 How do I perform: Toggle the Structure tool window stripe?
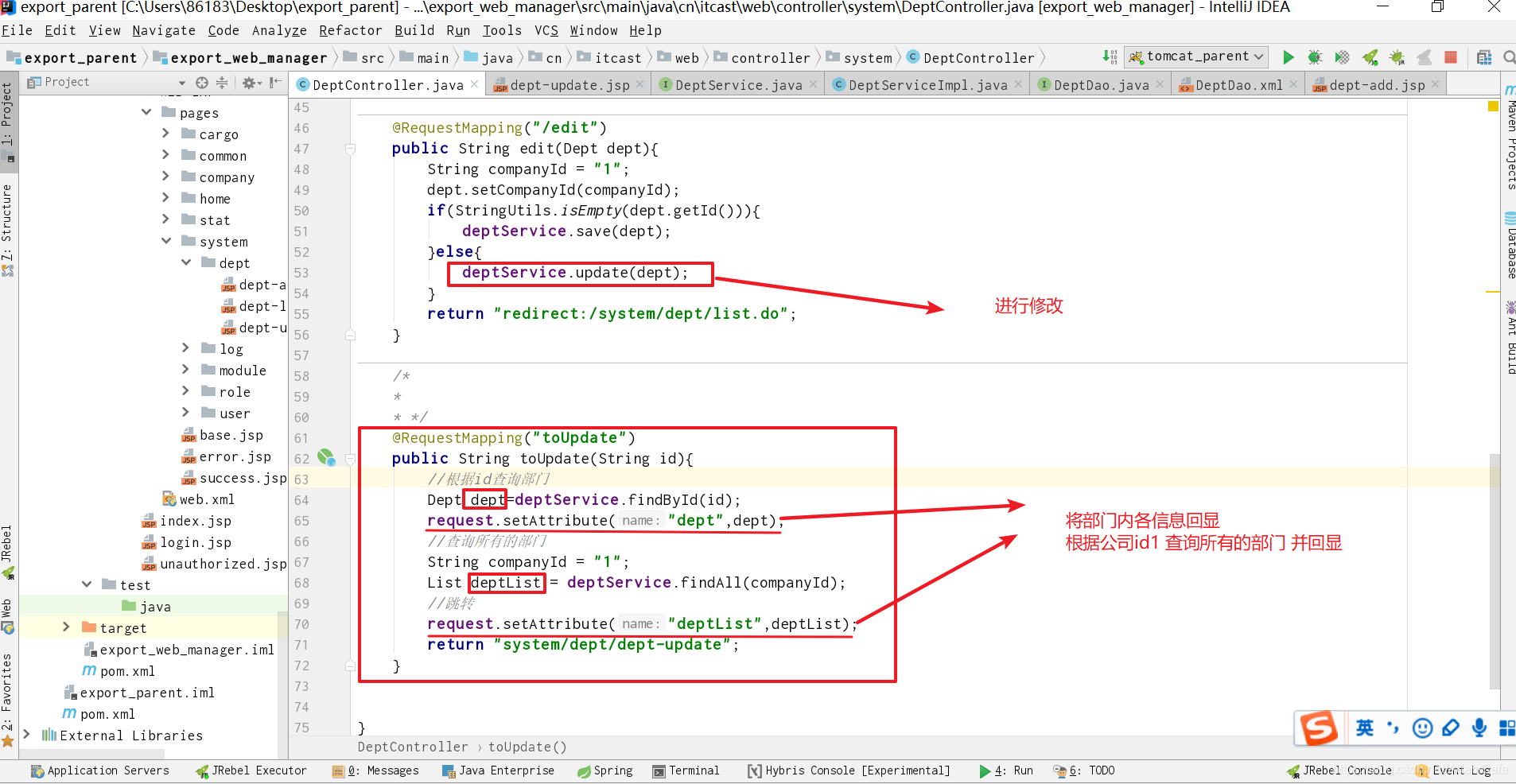pyautogui.click(x=7, y=229)
